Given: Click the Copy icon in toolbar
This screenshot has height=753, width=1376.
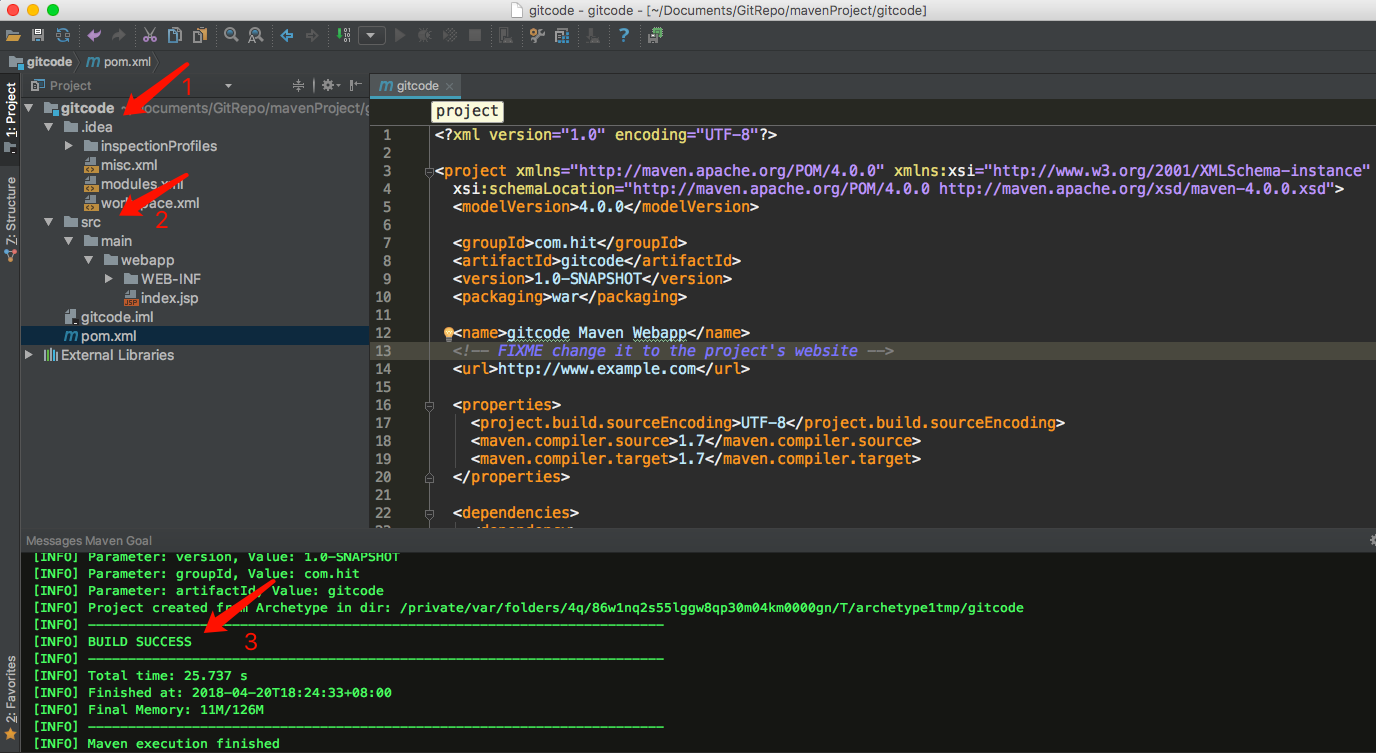Looking at the screenshot, I should click(175, 35).
